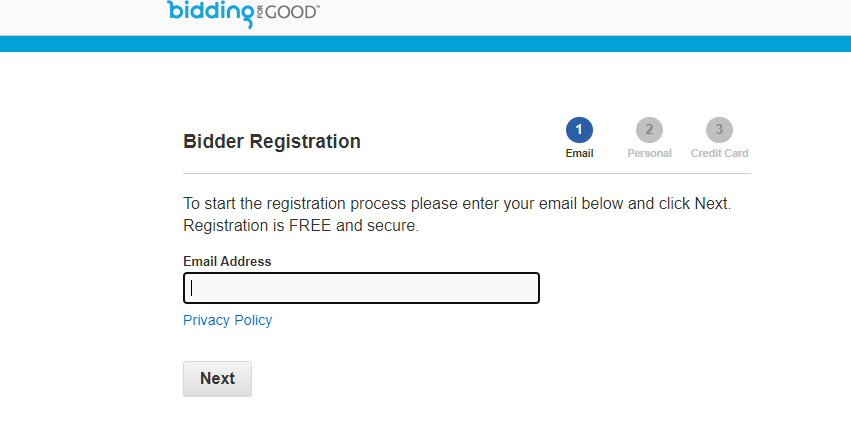Open the Personal step label
Screen dimensions: 851x441
click(x=649, y=154)
